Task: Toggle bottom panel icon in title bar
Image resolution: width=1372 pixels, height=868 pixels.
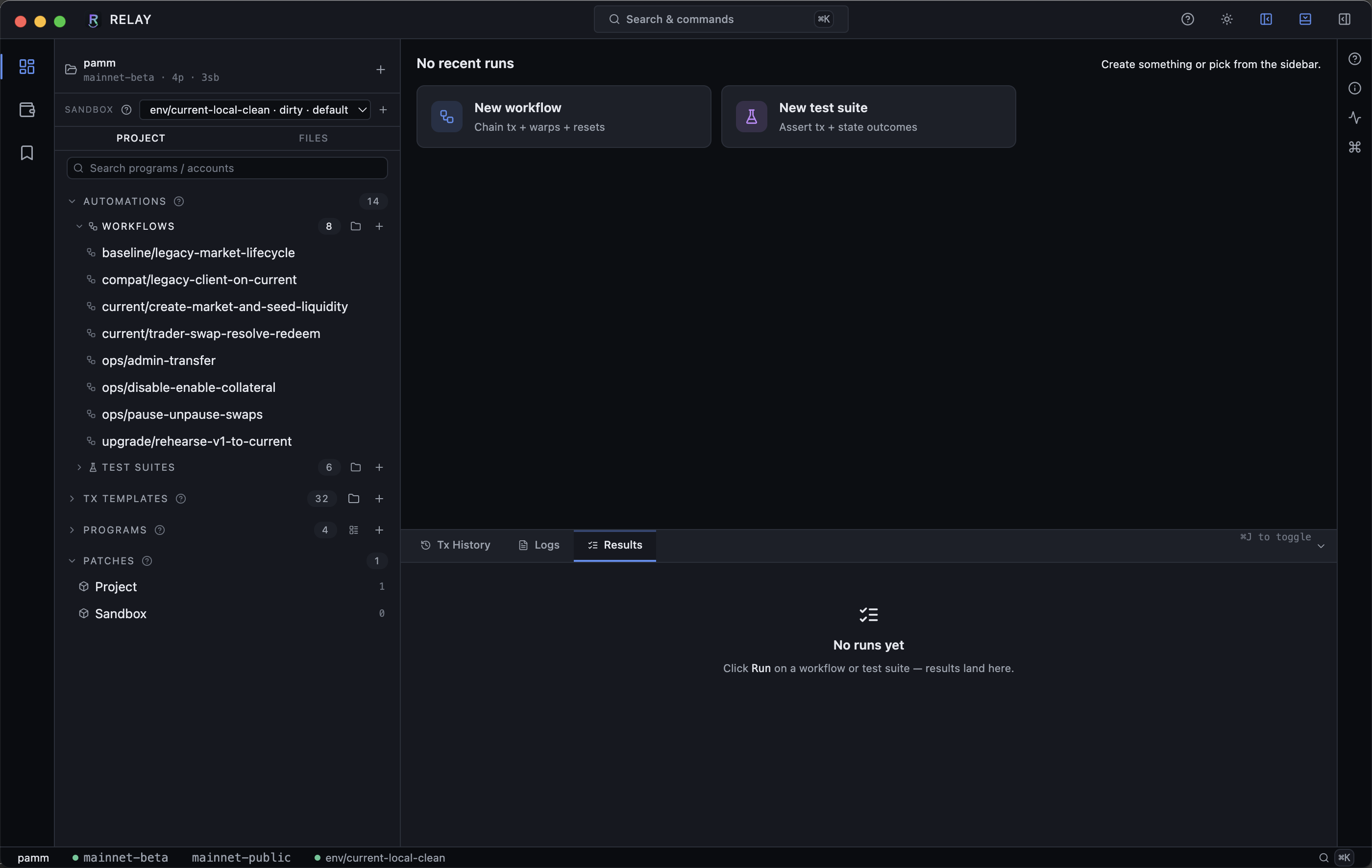Action: coord(1305,20)
